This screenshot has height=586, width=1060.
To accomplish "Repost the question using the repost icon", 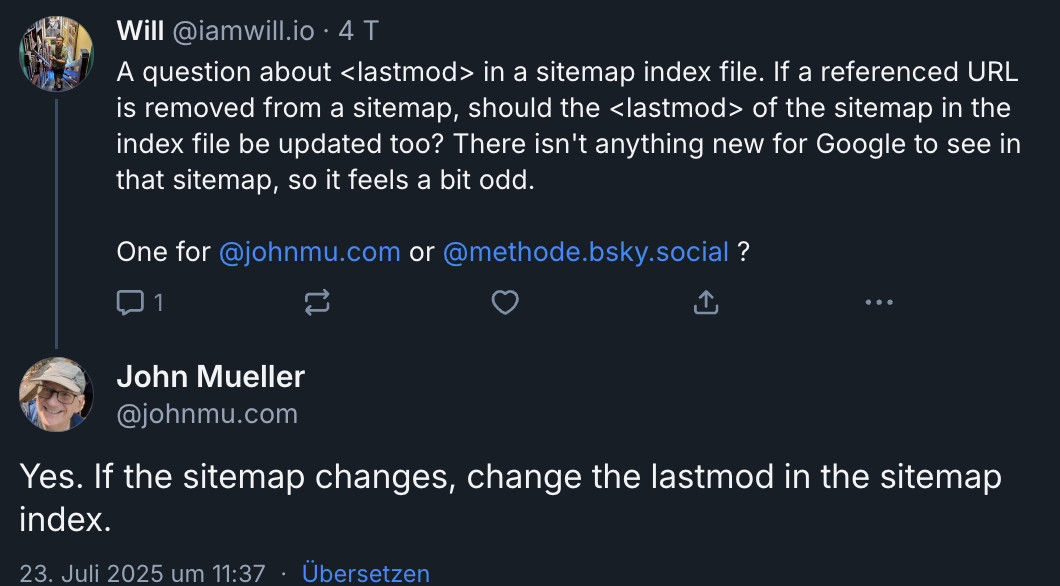I will 317,302.
